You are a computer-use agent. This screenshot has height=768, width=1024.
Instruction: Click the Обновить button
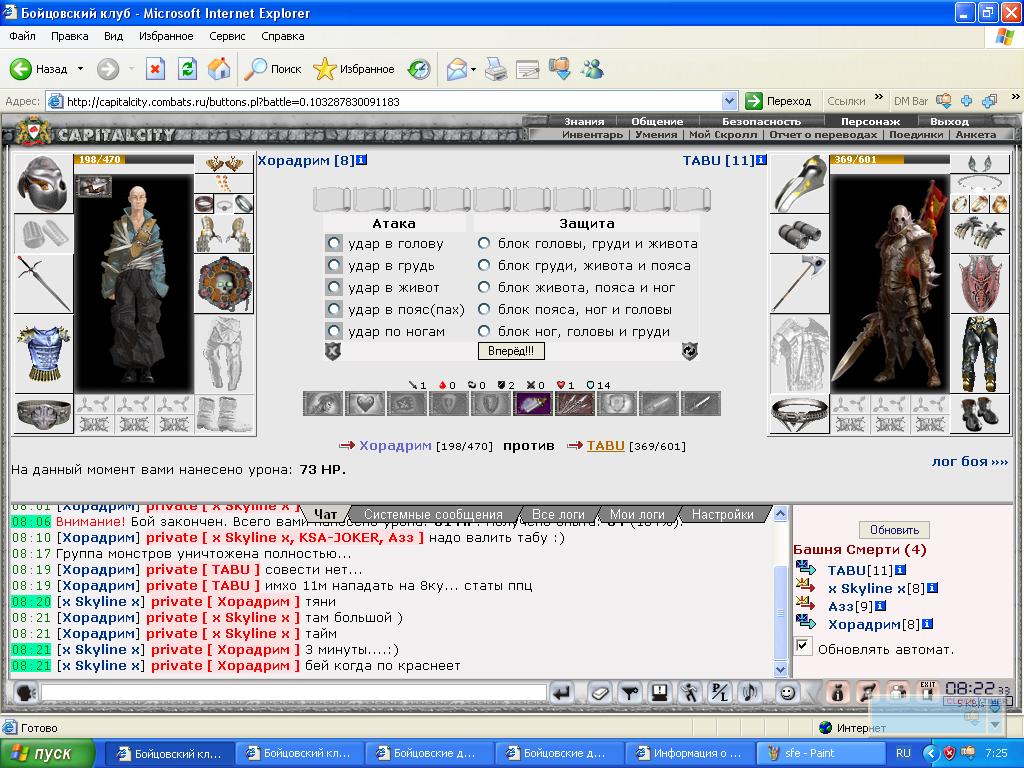(x=894, y=530)
